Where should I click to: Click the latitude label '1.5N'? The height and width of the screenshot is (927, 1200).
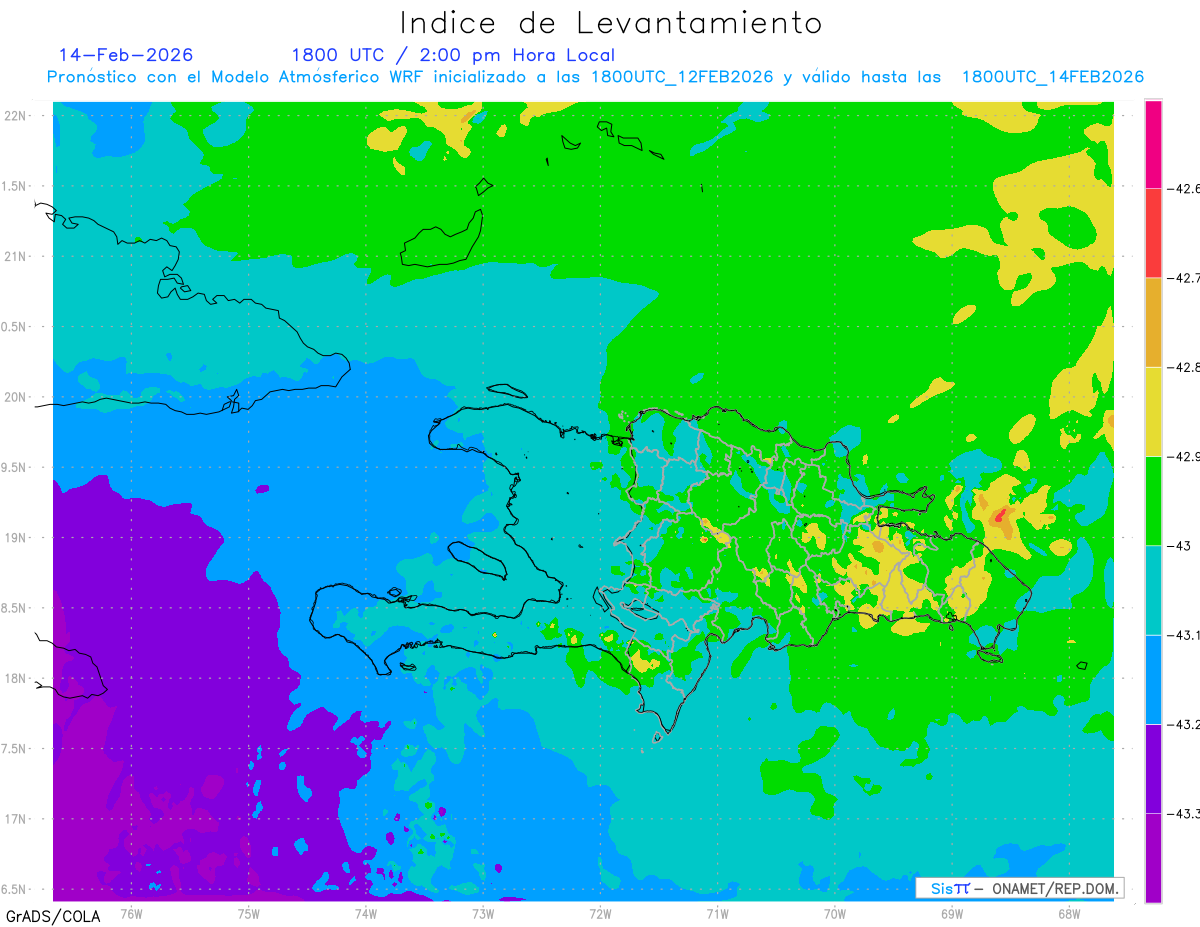pyautogui.click(x=15, y=186)
